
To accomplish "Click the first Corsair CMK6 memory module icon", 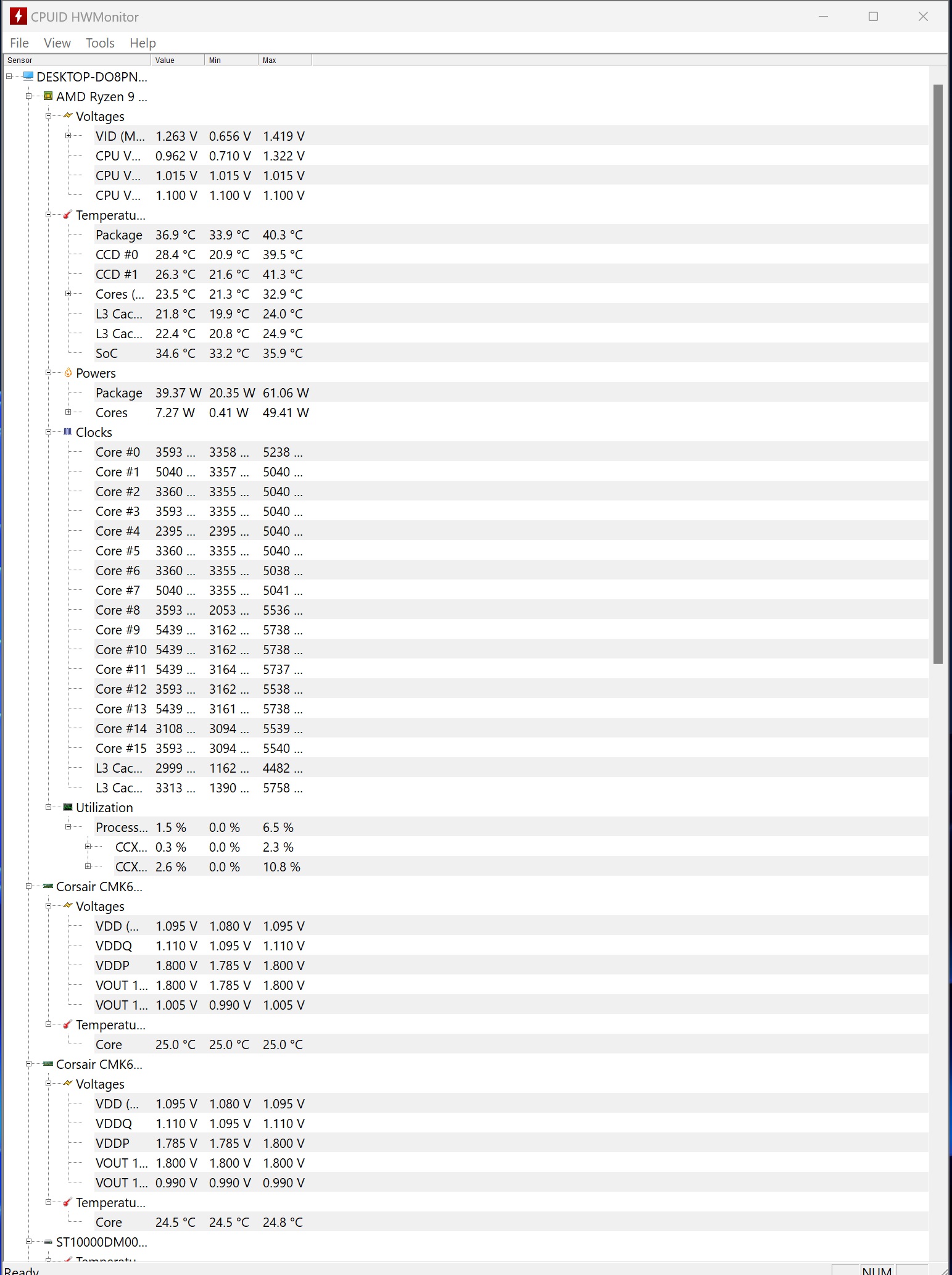I will click(x=48, y=886).
